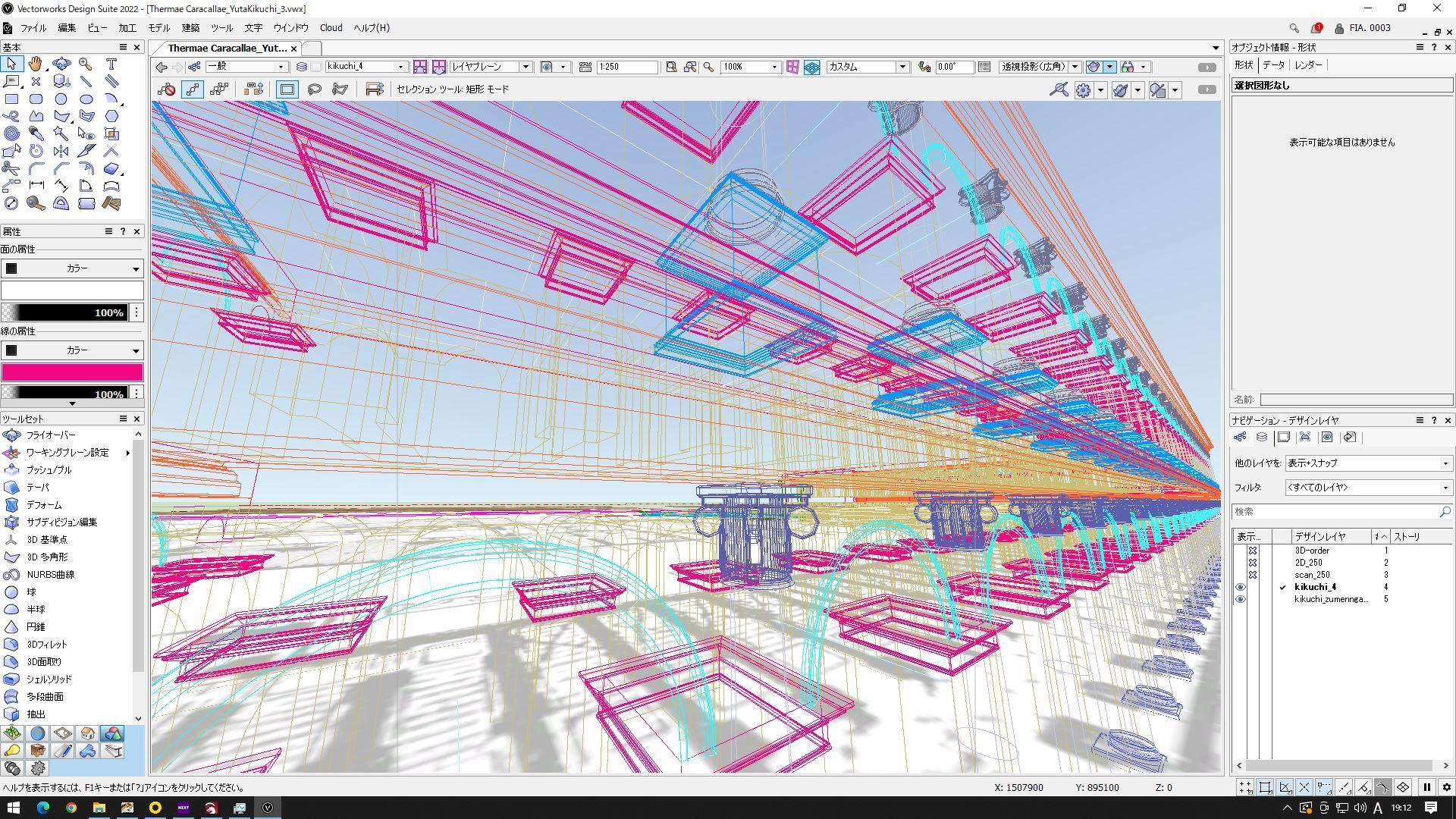Screen dimensions: 1456x819
Task: Select the Mirror tool
Action: pos(61,151)
